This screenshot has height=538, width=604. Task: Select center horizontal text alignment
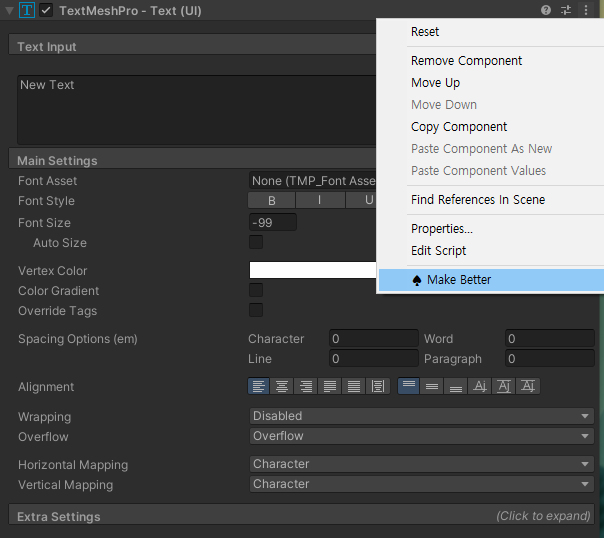[282, 386]
